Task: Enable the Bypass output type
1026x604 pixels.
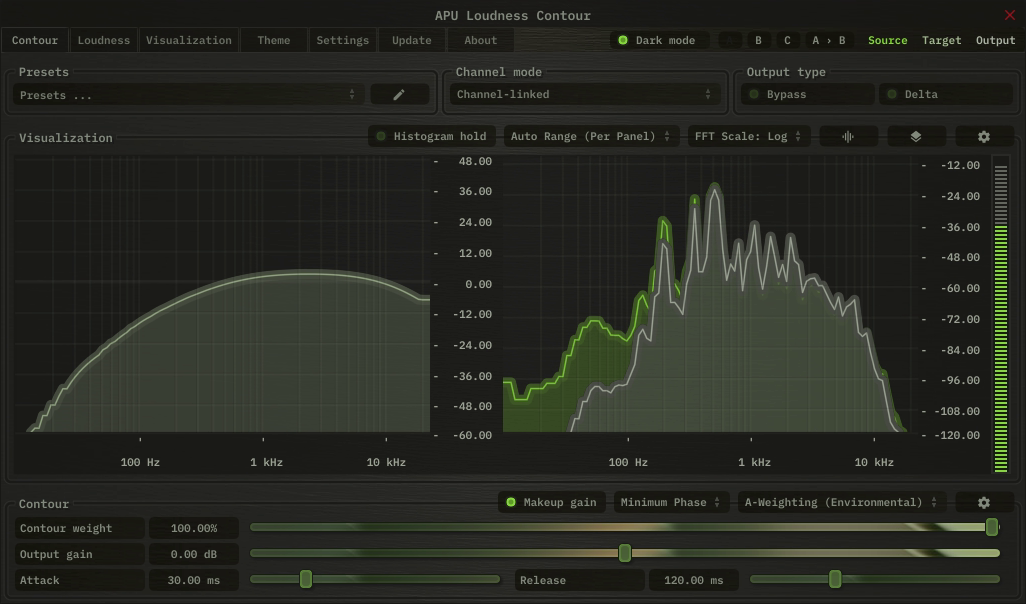Action: click(x=807, y=94)
